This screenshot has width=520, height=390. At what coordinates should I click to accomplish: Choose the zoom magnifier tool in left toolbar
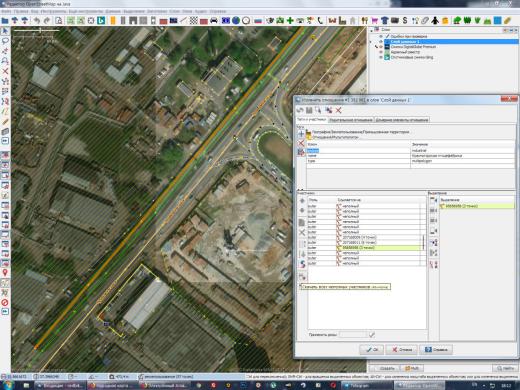[x=5, y=61]
